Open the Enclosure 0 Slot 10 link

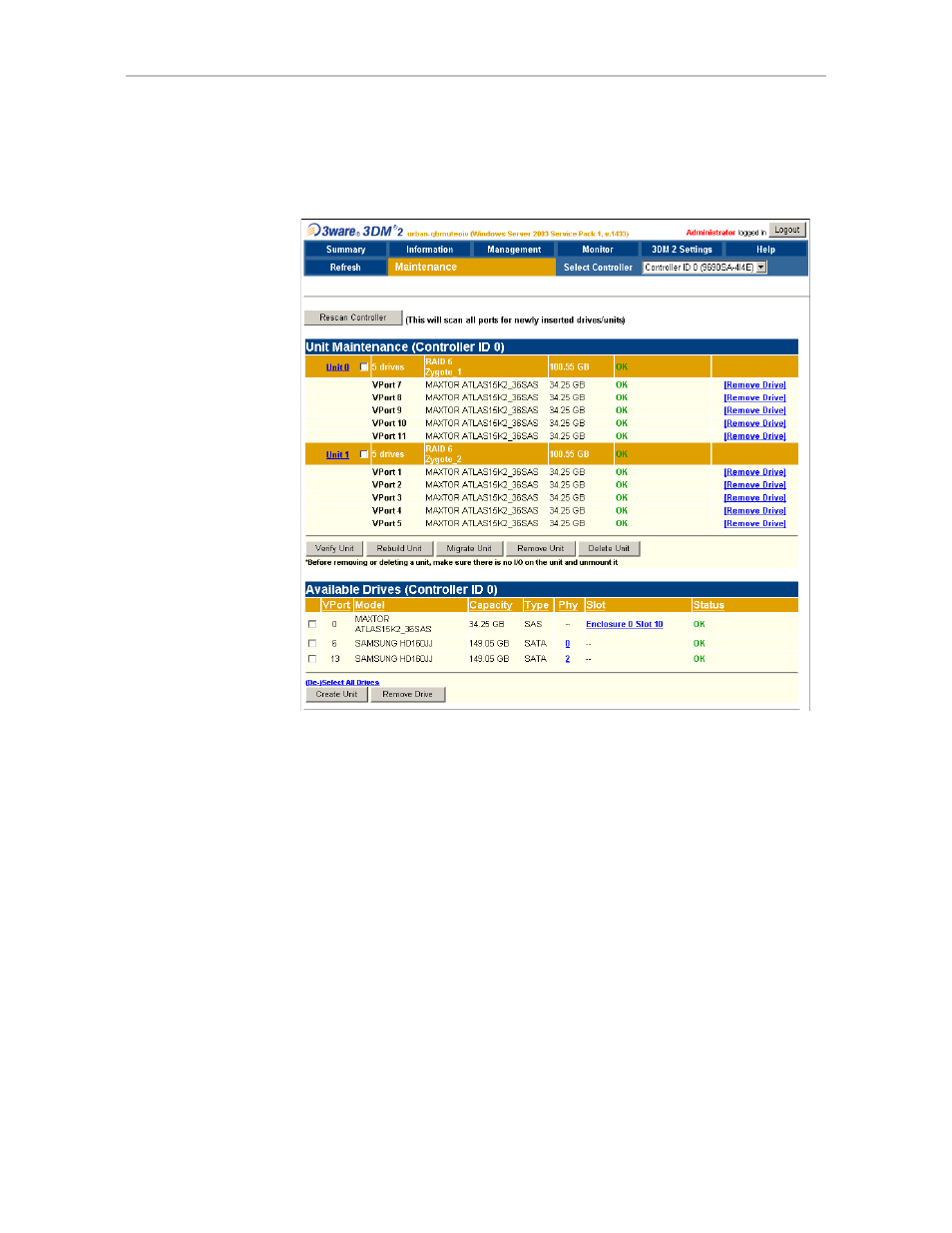pos(624,624)
